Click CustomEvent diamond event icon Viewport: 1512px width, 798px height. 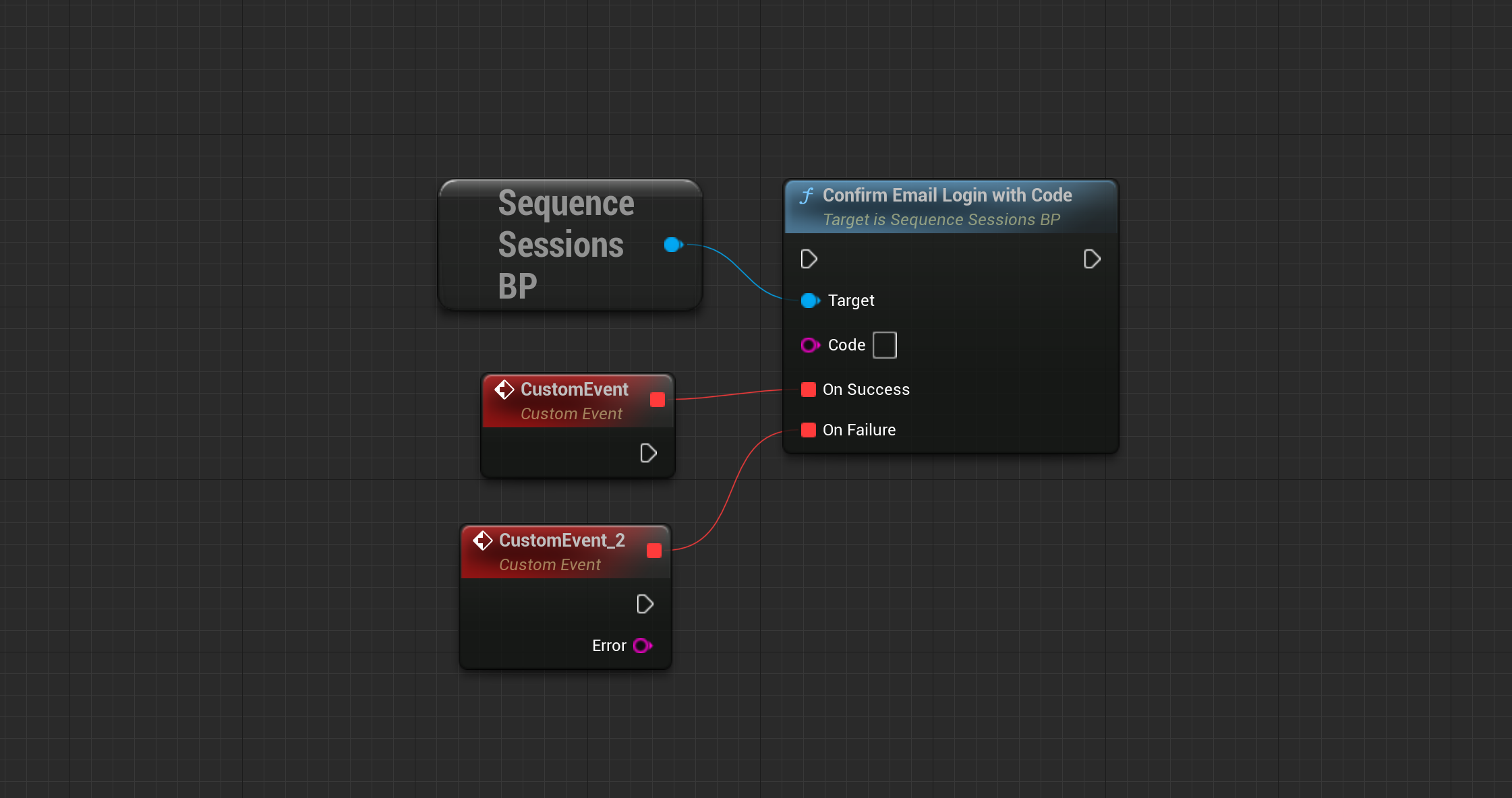coord(504,390)
